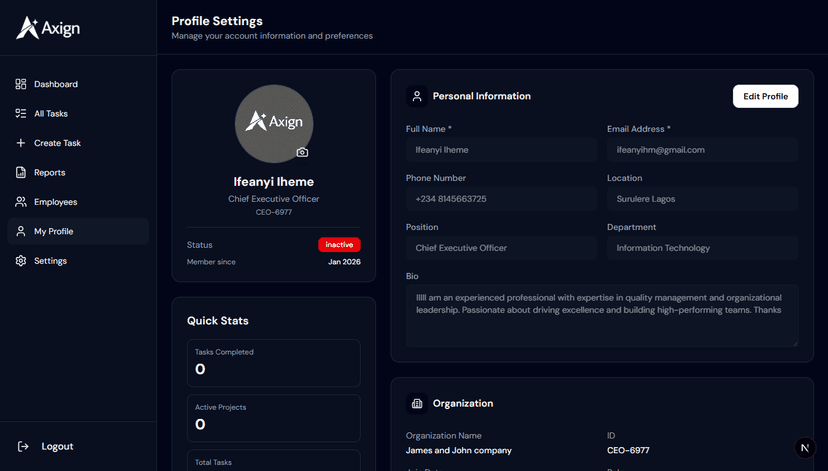The height and width of the screenshot is (471, 828).
Task: Click the profile avatar image
Action: 274,122
